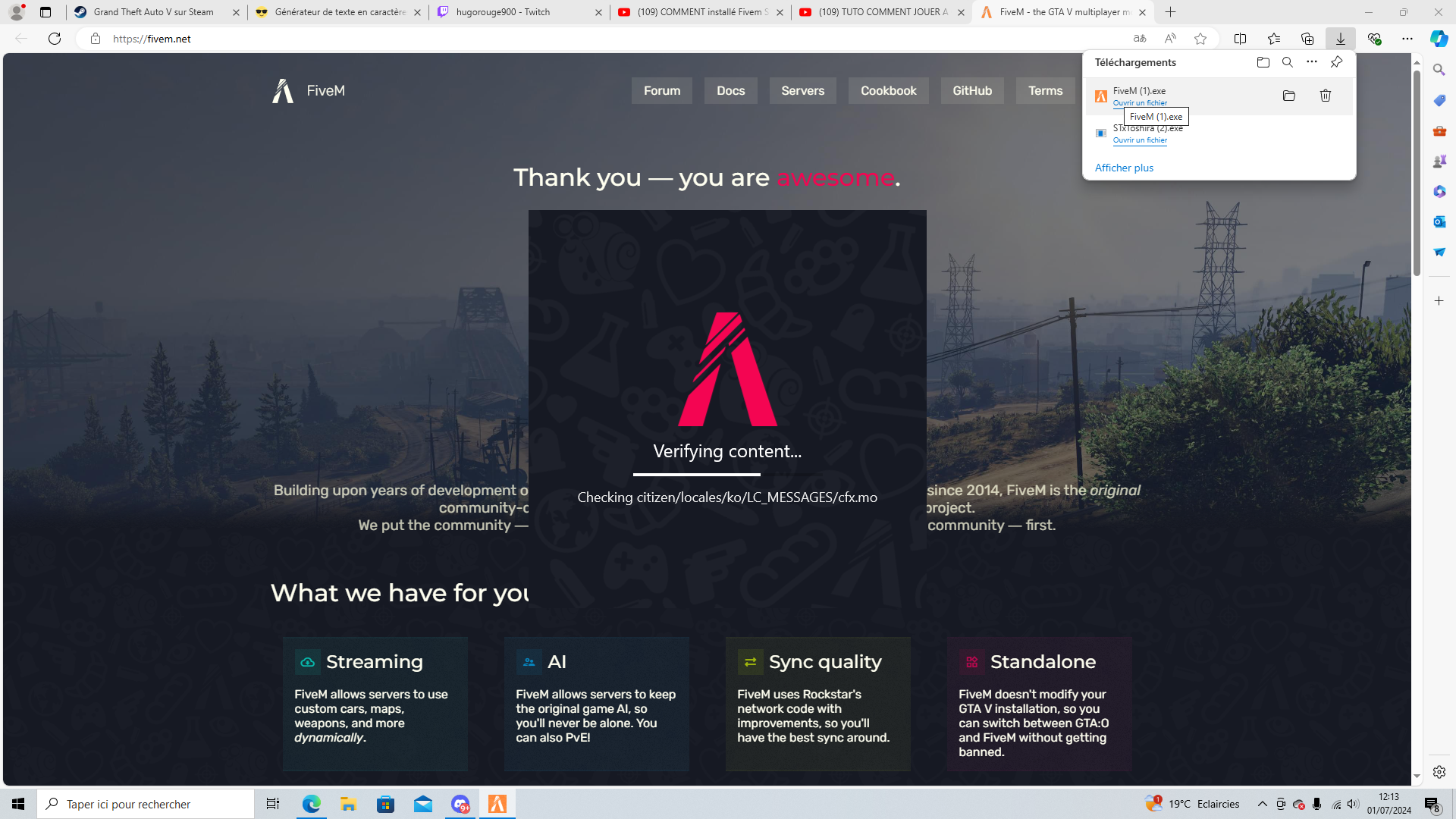The image size is (1456, 819).
Task: Start Read aloud from the address bar
Action: (x=1169, y=39)
